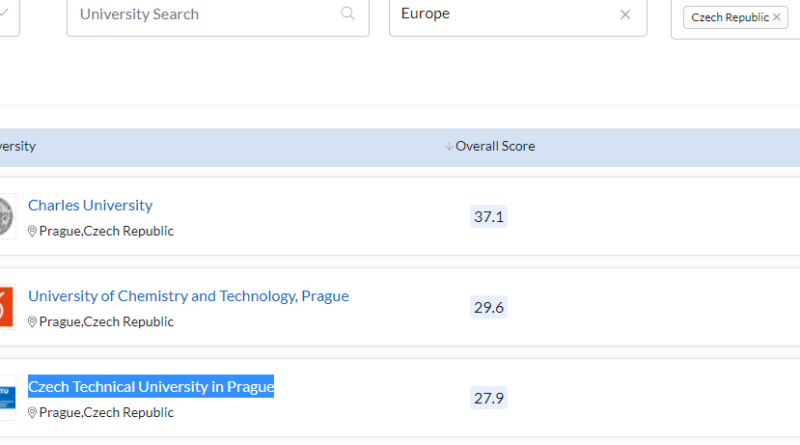Open Charles University link
Screen dimensions: 800x445
(90, 205)
